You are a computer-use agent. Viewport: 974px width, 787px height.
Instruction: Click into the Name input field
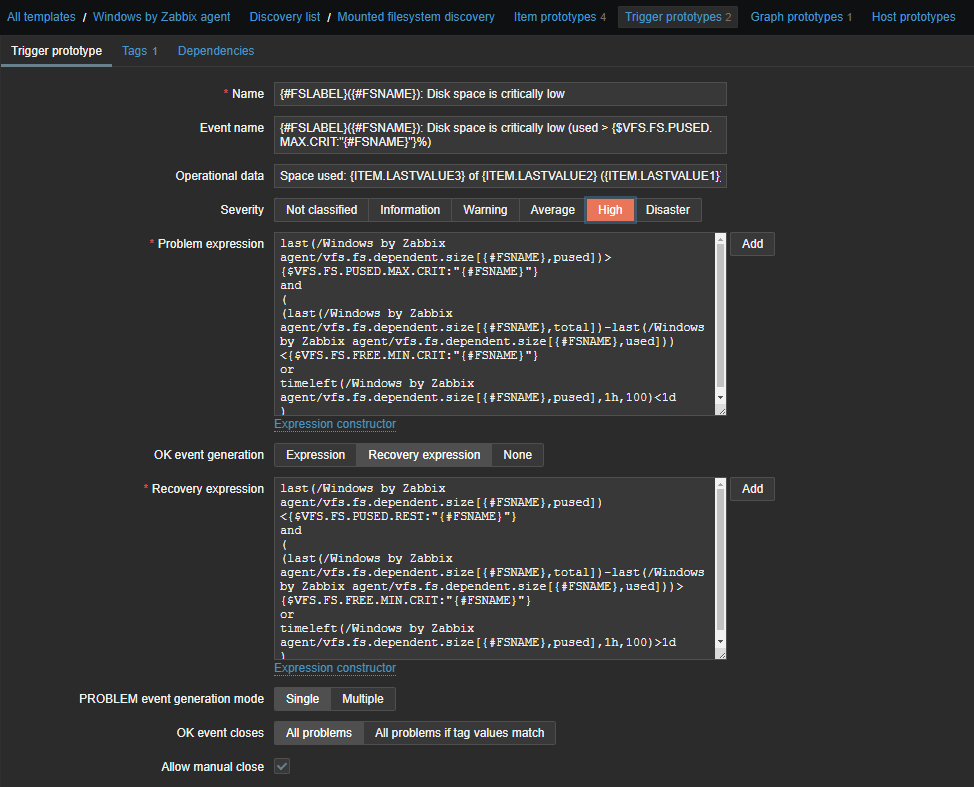tap(500, 94)
